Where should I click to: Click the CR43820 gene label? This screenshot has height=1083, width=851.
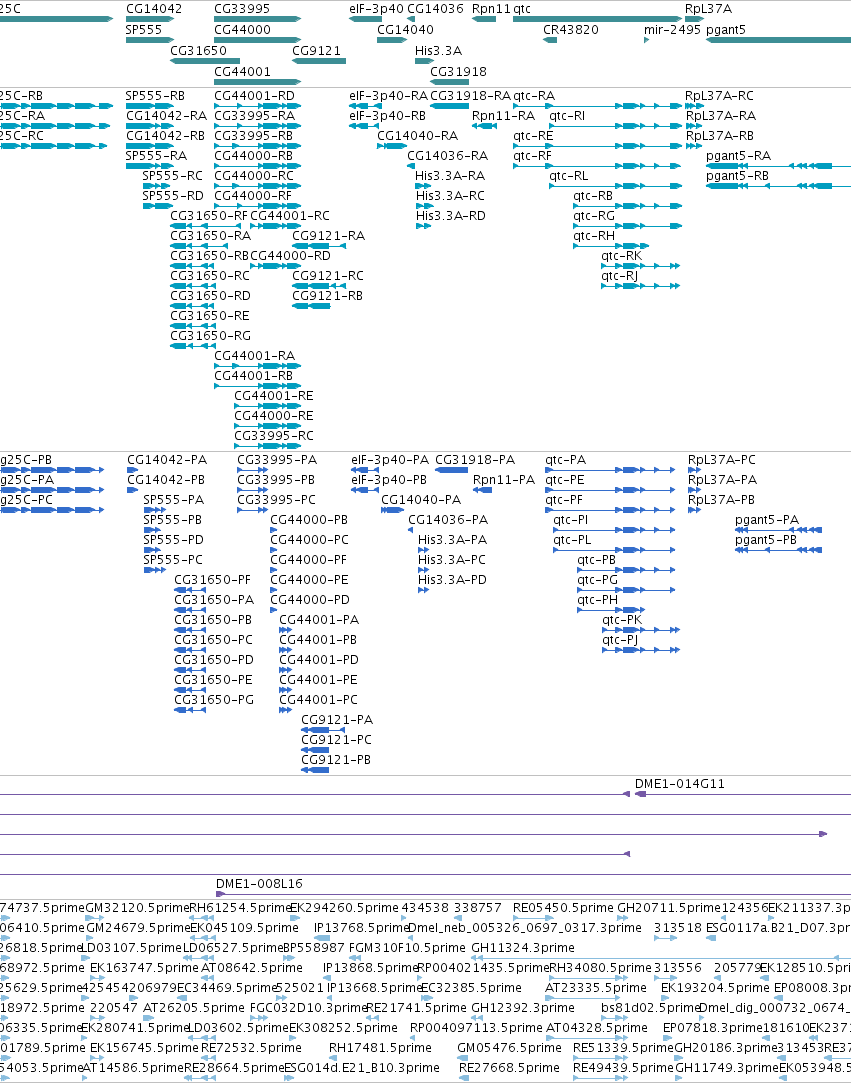(x=571, y=30)
